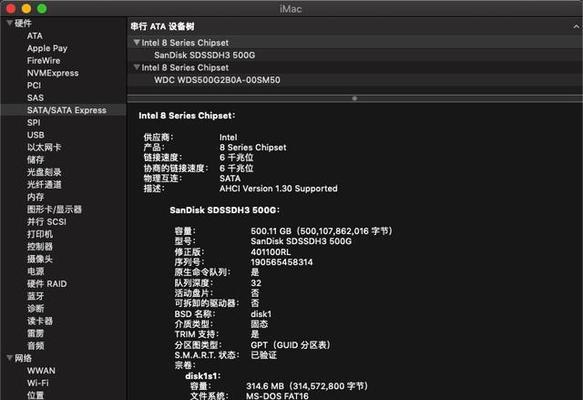Image resolution: width=583 pixels, height=400 pixels.
Task: Click Intel 8 Series Chipset detail heading
Action: (187, 116)
